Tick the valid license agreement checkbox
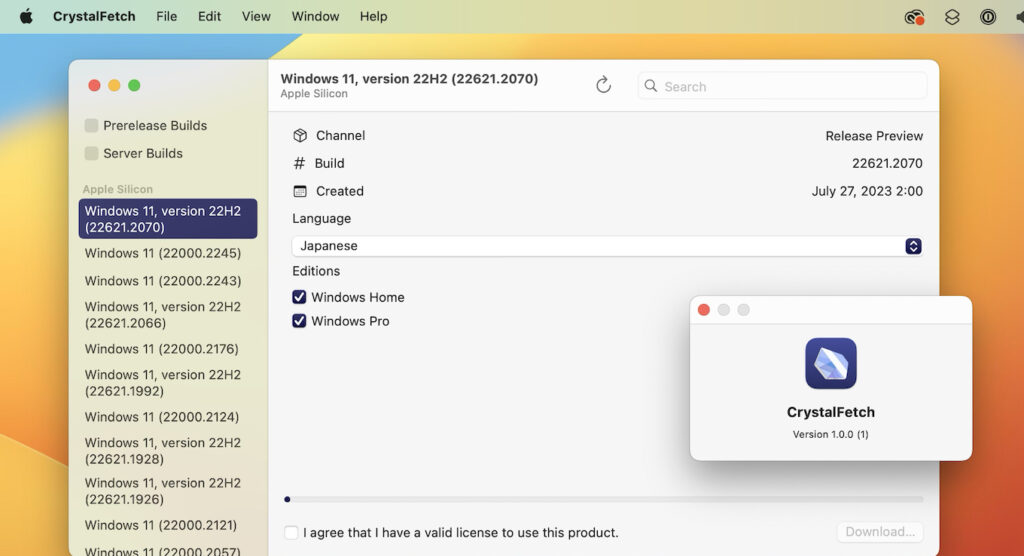 click(291, 532)
